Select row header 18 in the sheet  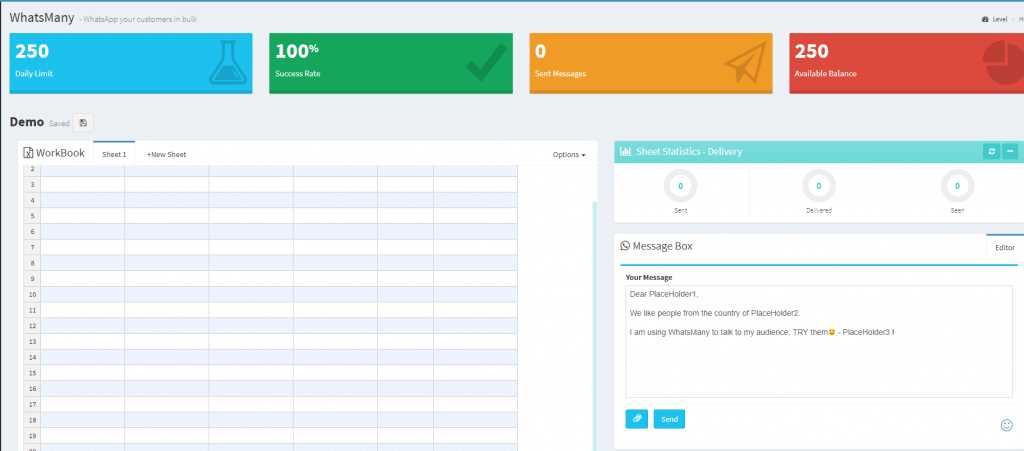pyautogui.click(x=33, y=419)
